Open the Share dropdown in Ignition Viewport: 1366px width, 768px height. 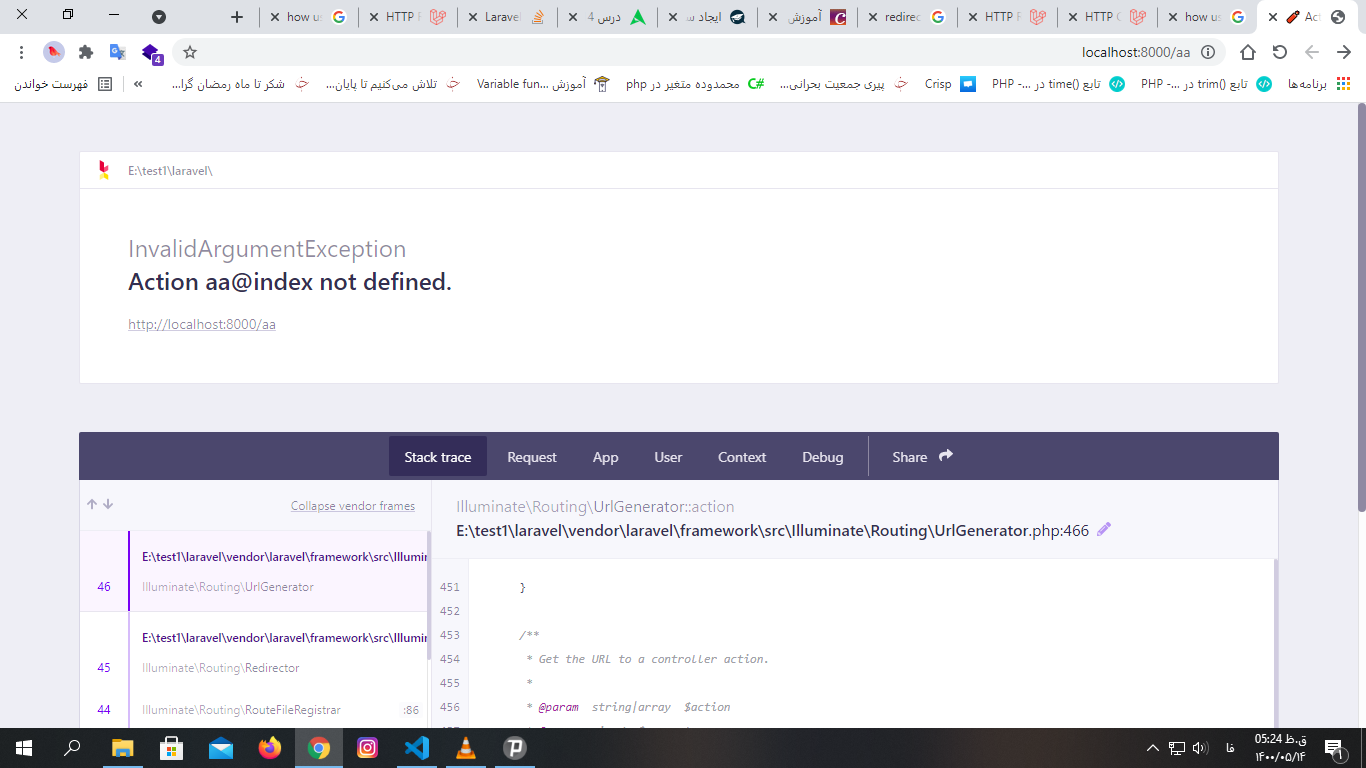[922, 457]
